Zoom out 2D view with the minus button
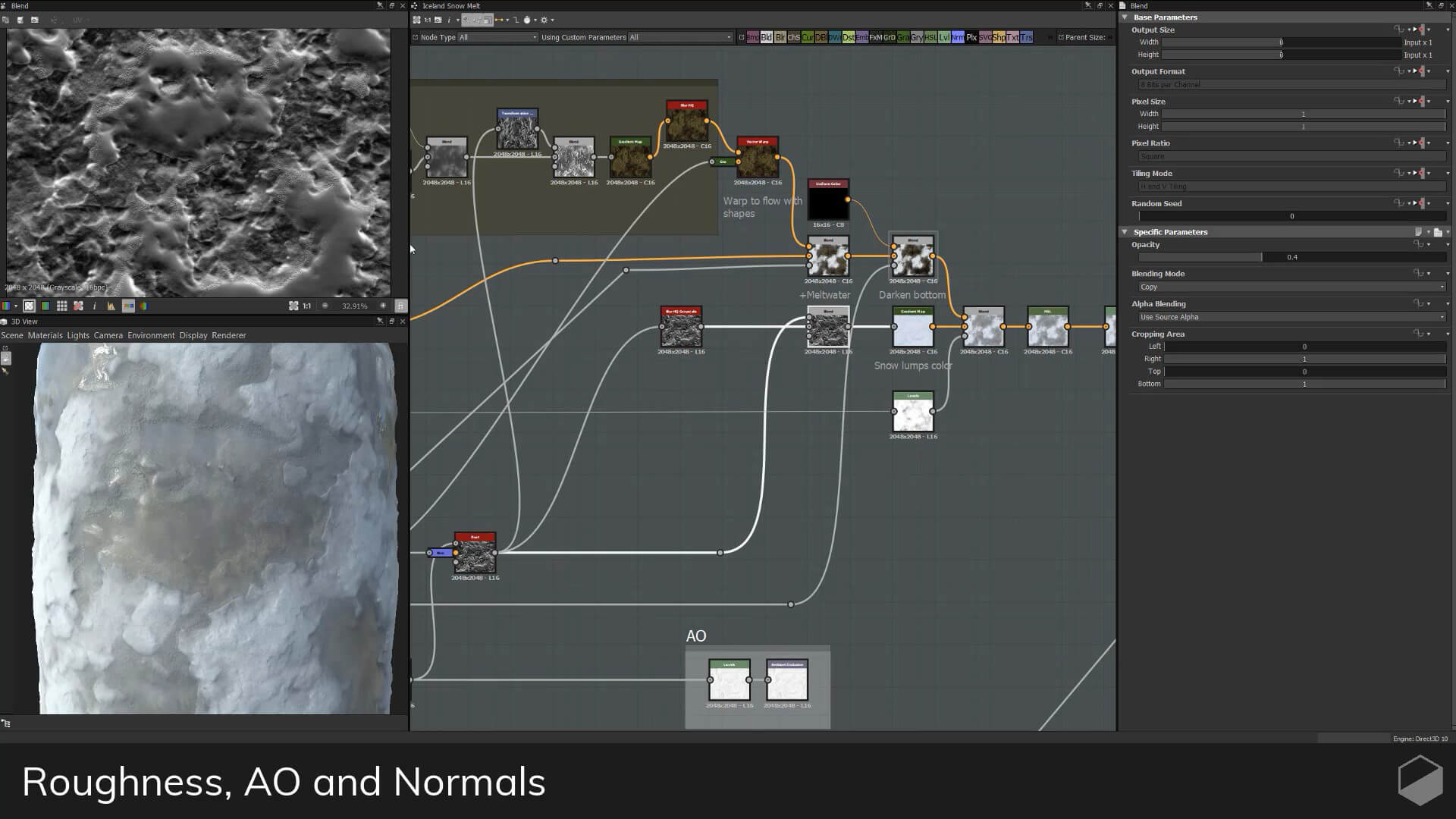 pyautogui.click(x=325, y=306)
